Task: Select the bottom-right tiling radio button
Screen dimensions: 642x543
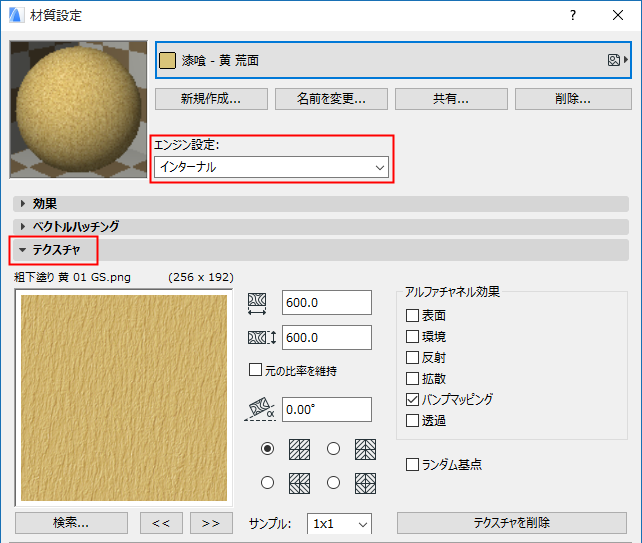Action: (x=333, y=483)
